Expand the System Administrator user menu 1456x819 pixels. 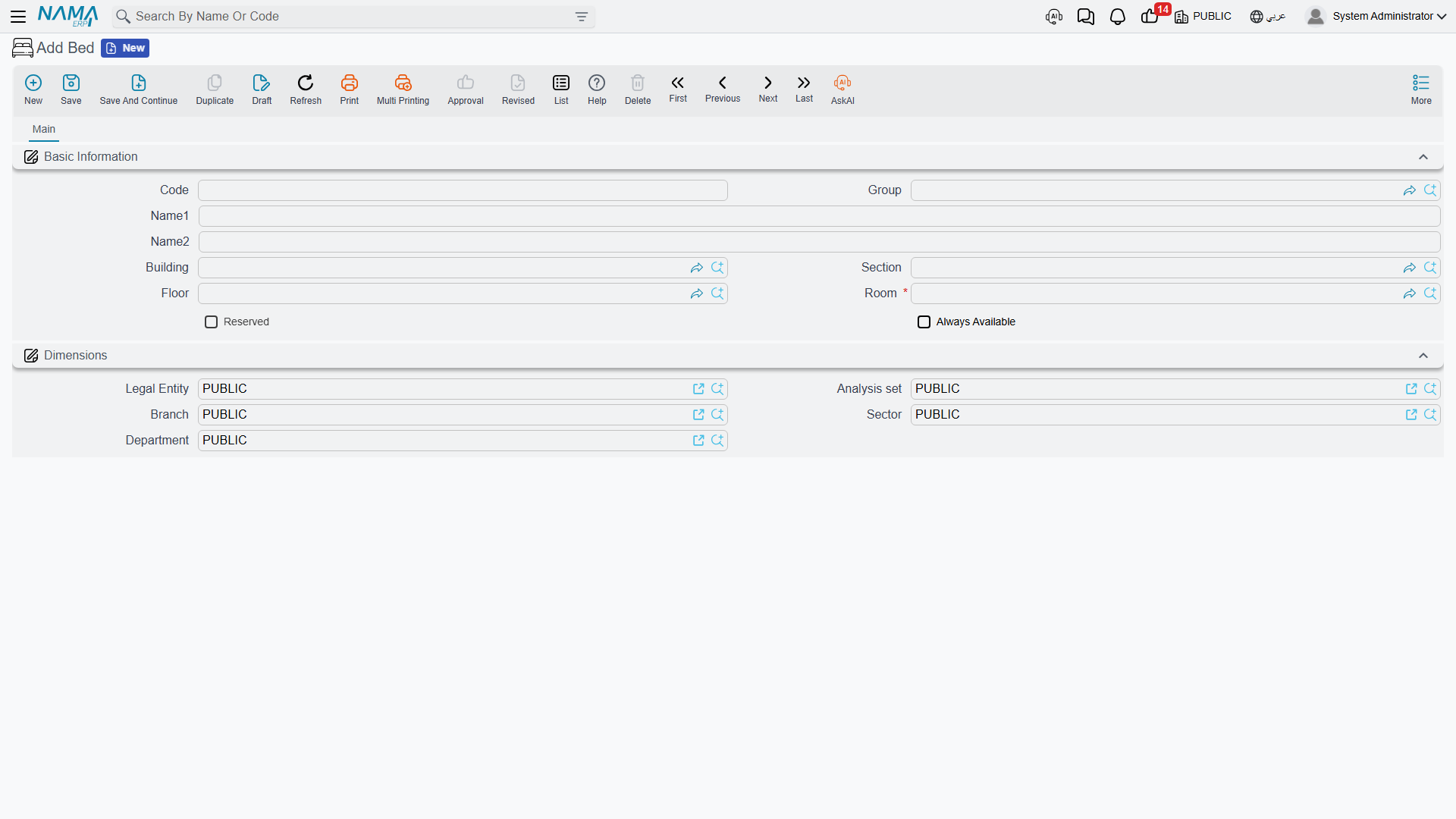(x=1376, y=16)
